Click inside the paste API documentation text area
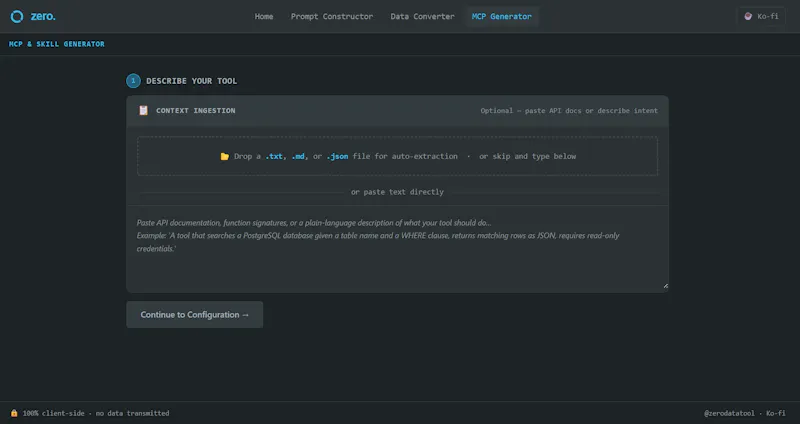The width and height of the screenshot is (800, 424). (x=397, y=249)
